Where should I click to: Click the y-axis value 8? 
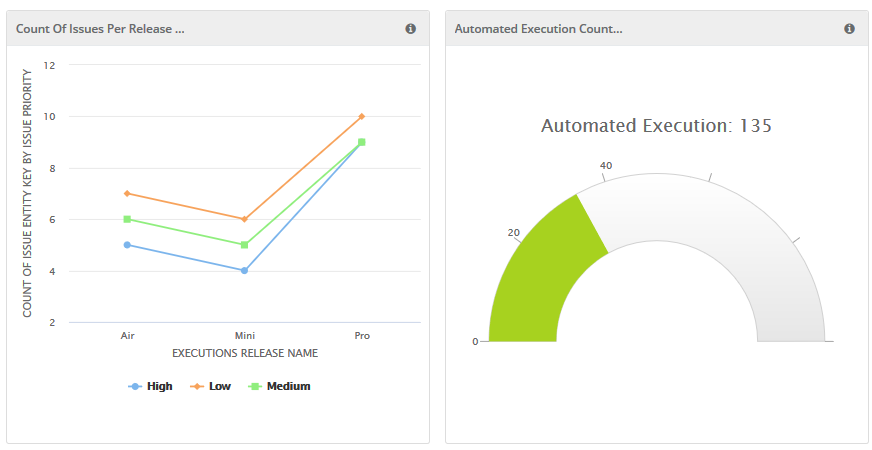[x=53, y=168]
